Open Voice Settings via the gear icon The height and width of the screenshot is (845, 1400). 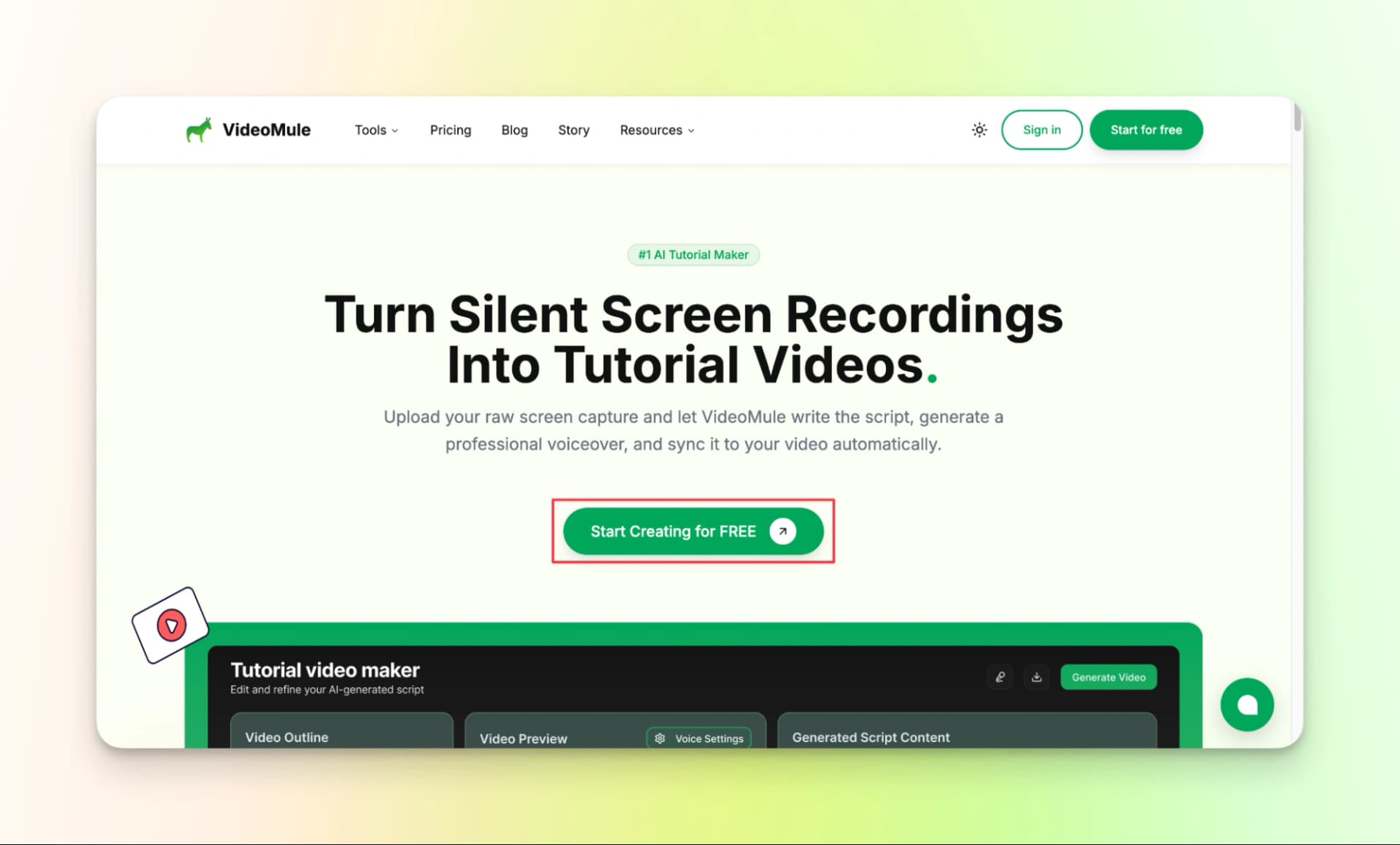(x=660, y=738)
